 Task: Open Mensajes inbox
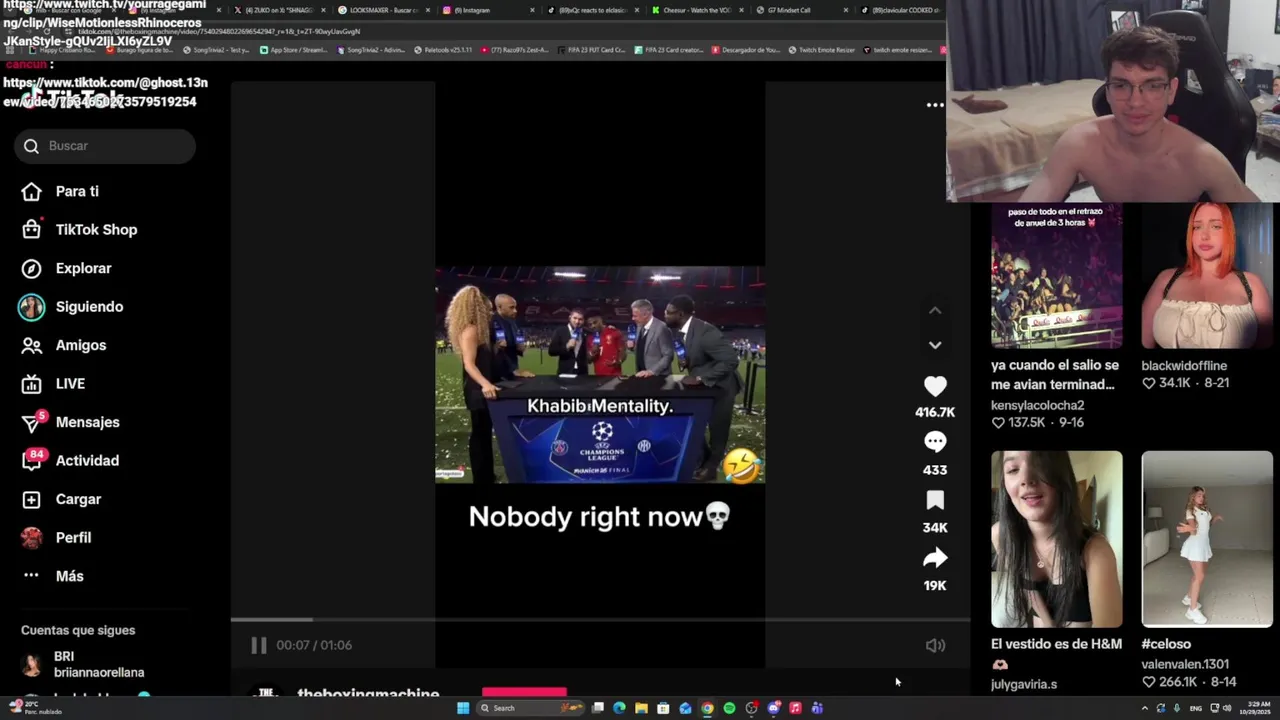[x=71, y=422]
